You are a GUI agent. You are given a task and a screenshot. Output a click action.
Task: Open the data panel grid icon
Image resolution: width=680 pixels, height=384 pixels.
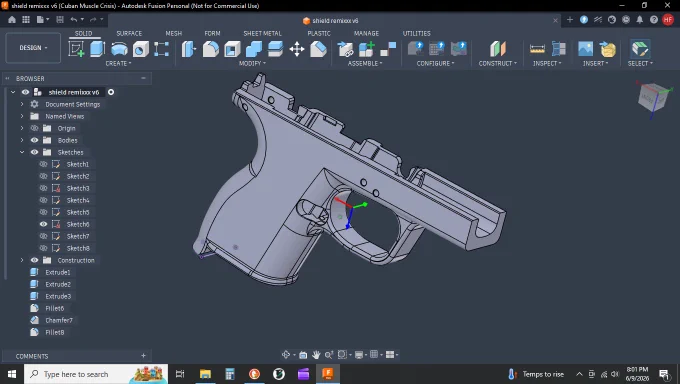click(26, 20)
